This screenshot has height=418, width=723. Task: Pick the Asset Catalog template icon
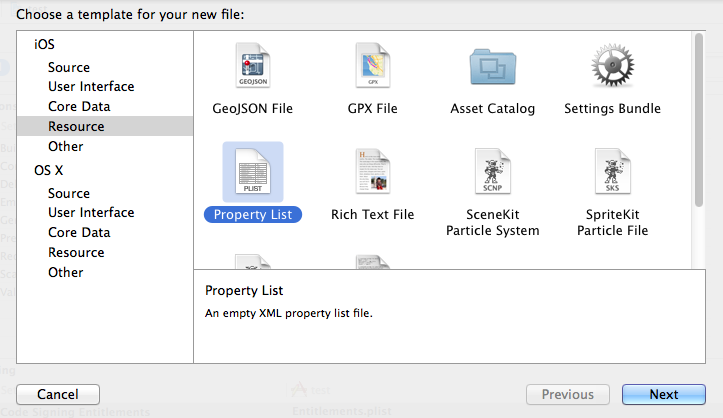pyautogui.click(x=493, y=68)
